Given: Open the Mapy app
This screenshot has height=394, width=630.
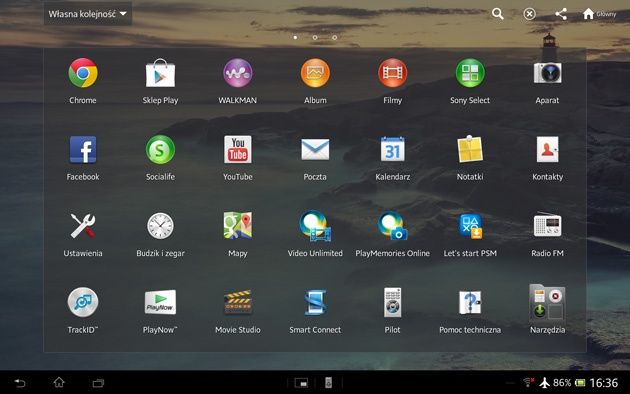Looking at the screenshot, I should click(237, 226).
